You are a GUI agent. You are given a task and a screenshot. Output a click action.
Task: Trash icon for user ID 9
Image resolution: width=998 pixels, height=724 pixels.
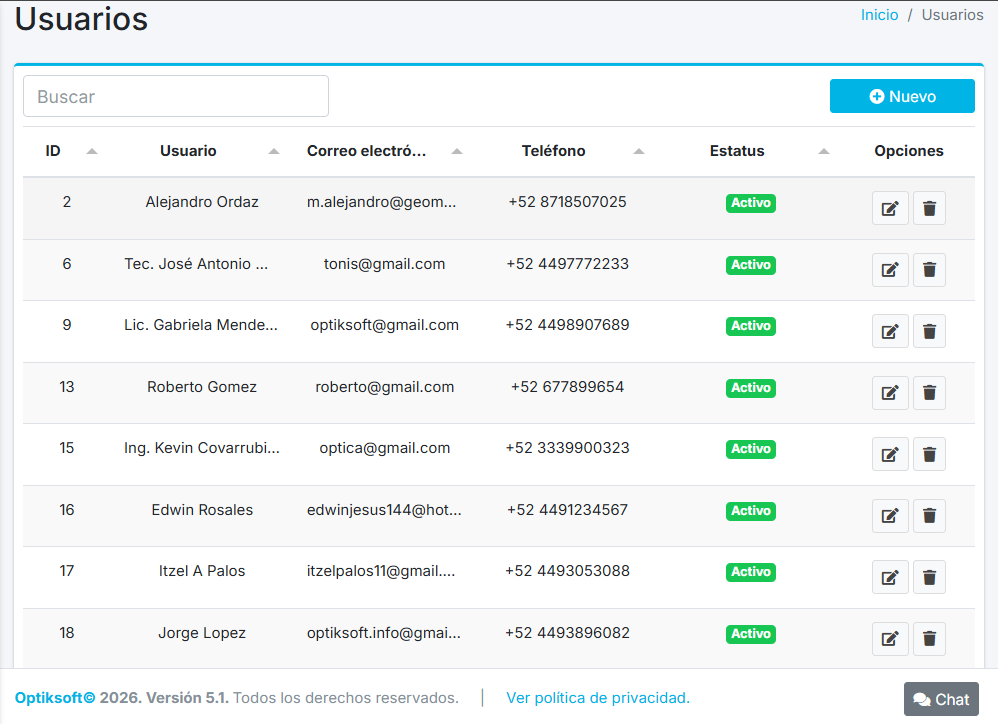point(929,331)
